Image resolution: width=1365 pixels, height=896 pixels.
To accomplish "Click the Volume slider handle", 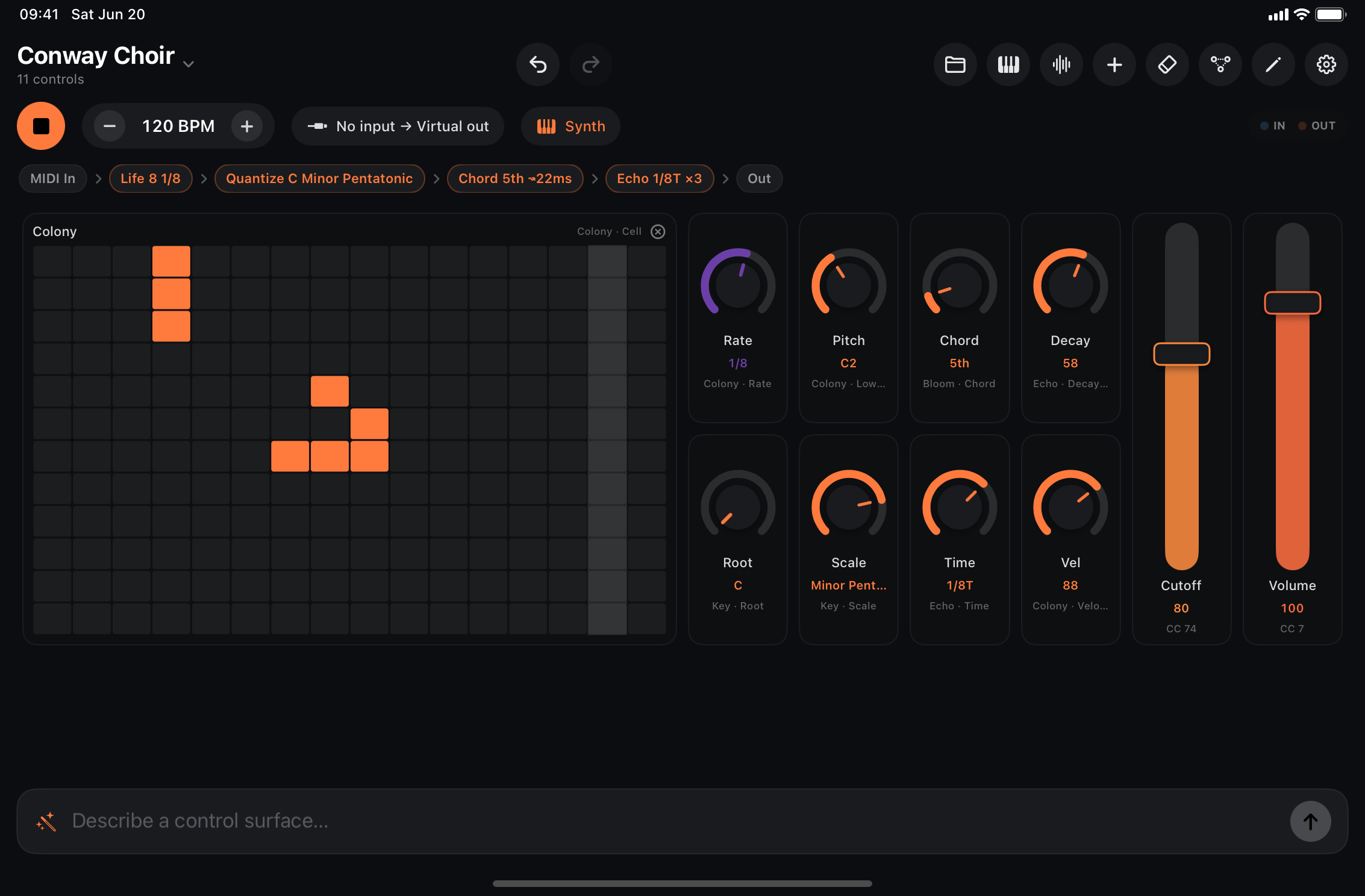I will click(1292, 303).
